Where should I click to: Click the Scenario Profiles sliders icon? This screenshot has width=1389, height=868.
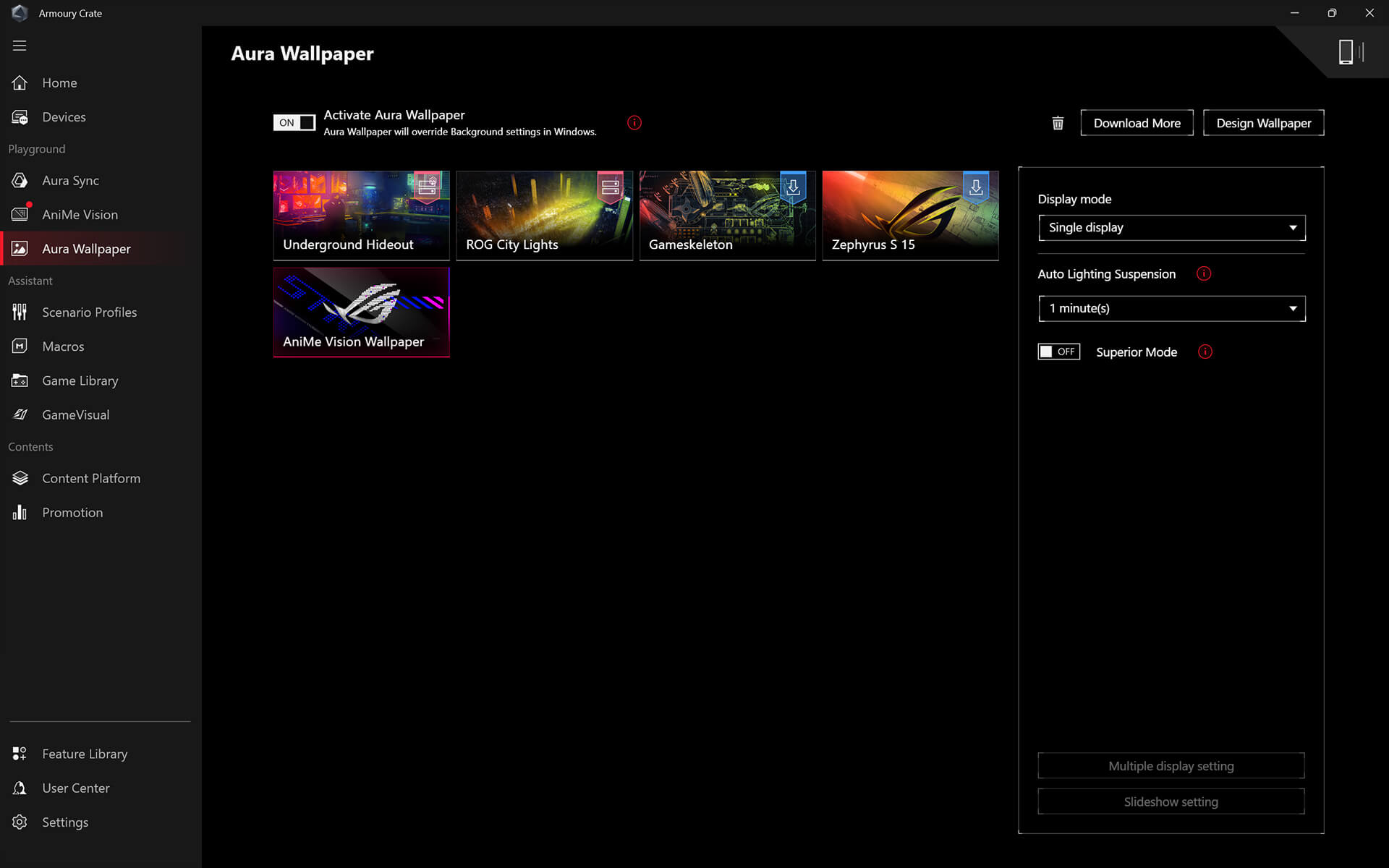click(x=20, y=312)
